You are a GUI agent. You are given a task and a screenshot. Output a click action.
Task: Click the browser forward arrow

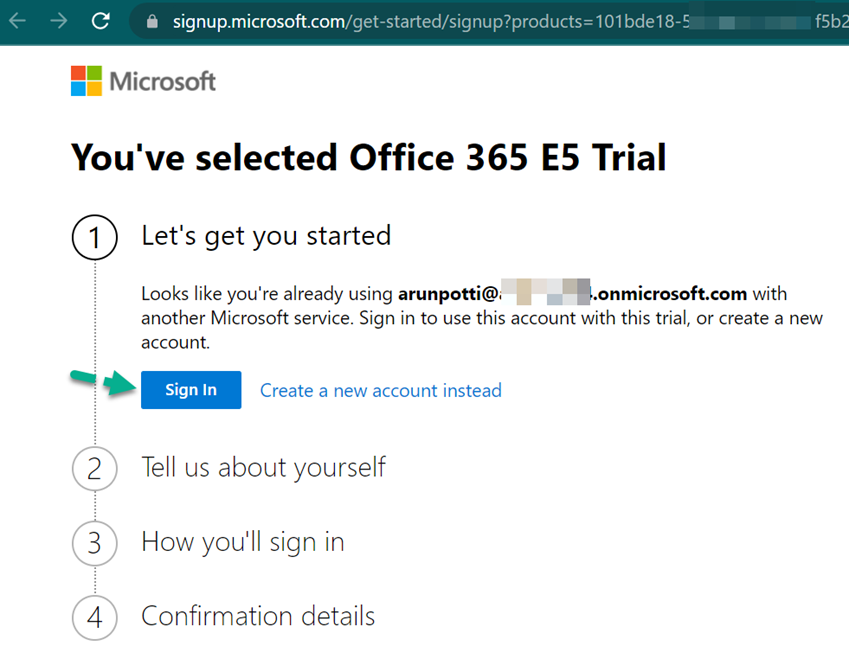pos(59,21)
